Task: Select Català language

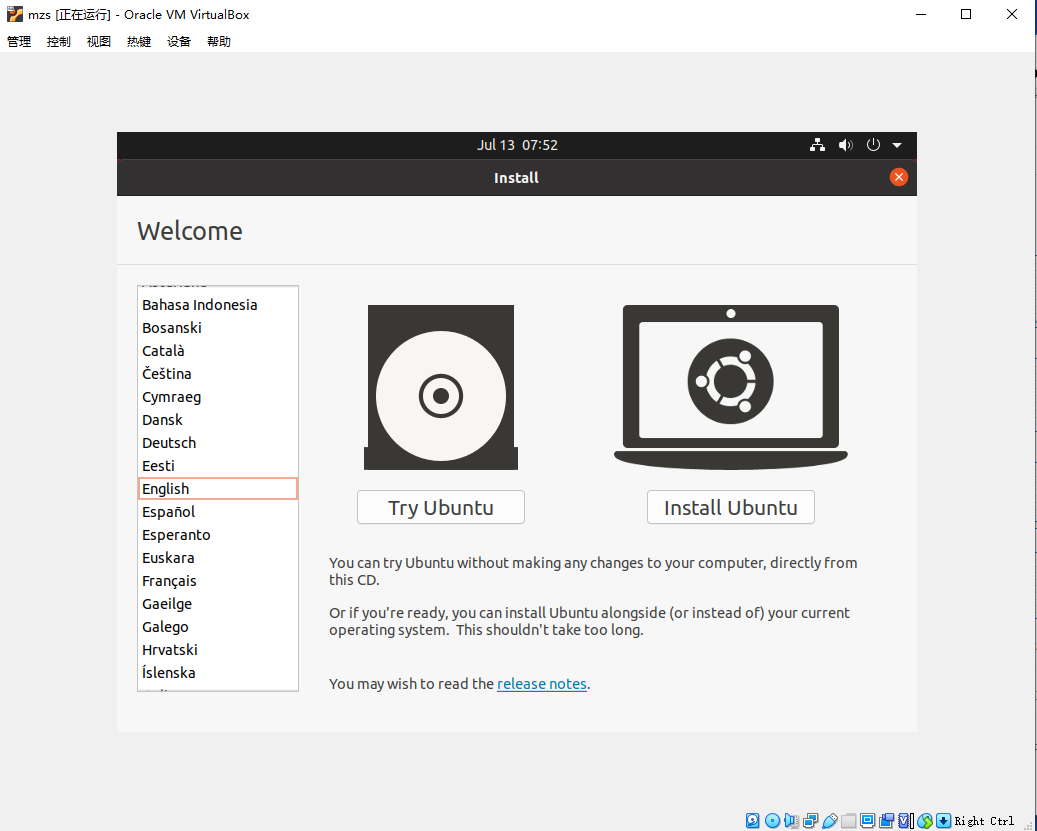Action: [218, 351]
